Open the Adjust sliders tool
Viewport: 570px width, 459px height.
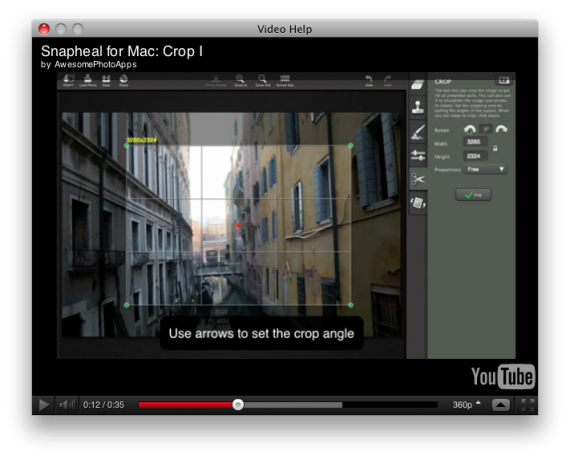pyautogui.click(x=418, y=156)
